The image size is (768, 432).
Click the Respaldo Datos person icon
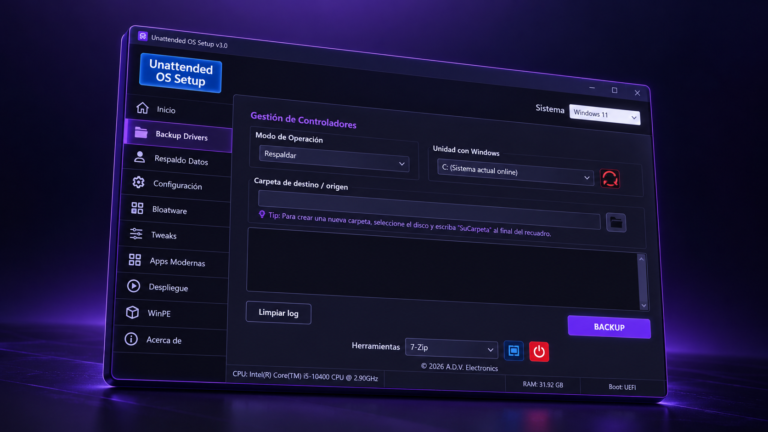coord(140,157)
